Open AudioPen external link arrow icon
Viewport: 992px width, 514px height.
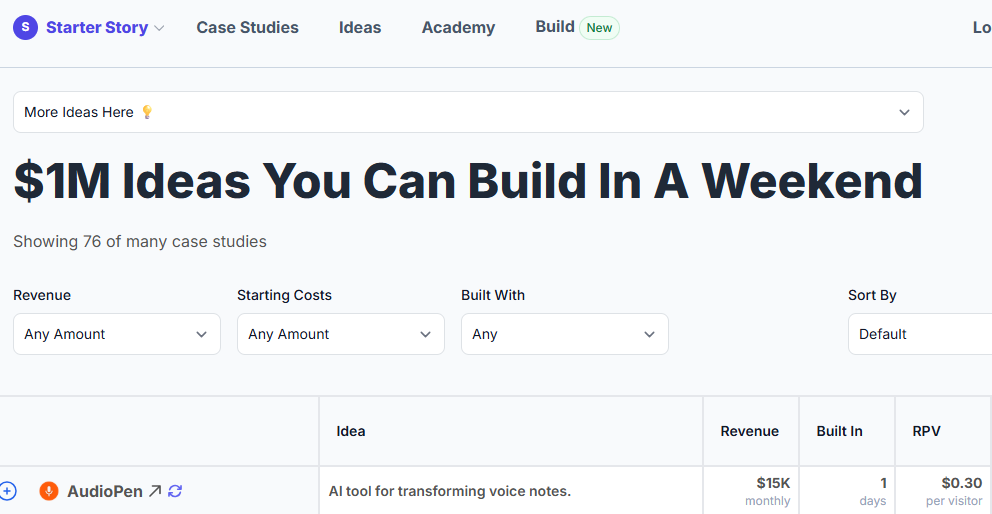pyautogui.click(x=154, y=491)
